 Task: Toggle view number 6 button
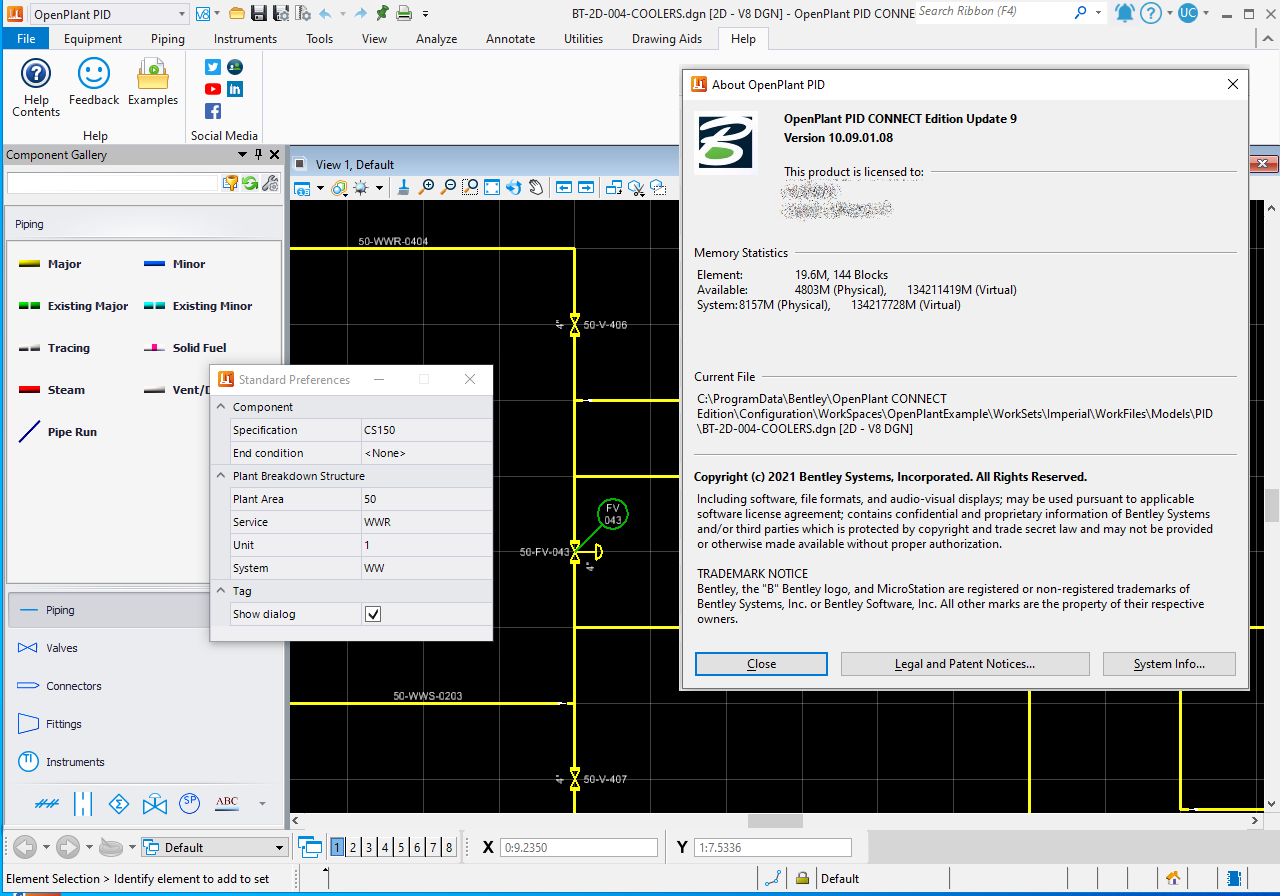point(418,847)
